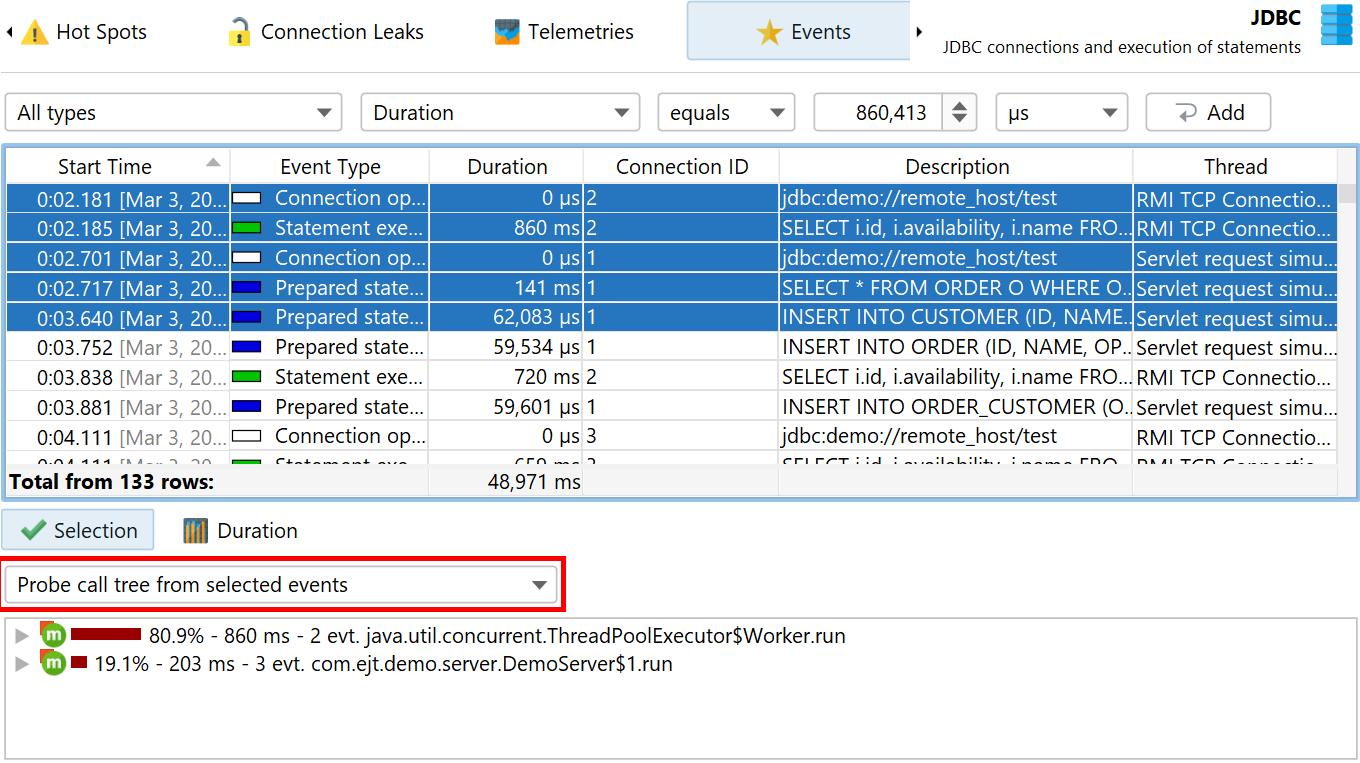Click the Add filter button
Image resolution: width=1360 pixels, height=763 pixels.
click(x=1208, y=112)
